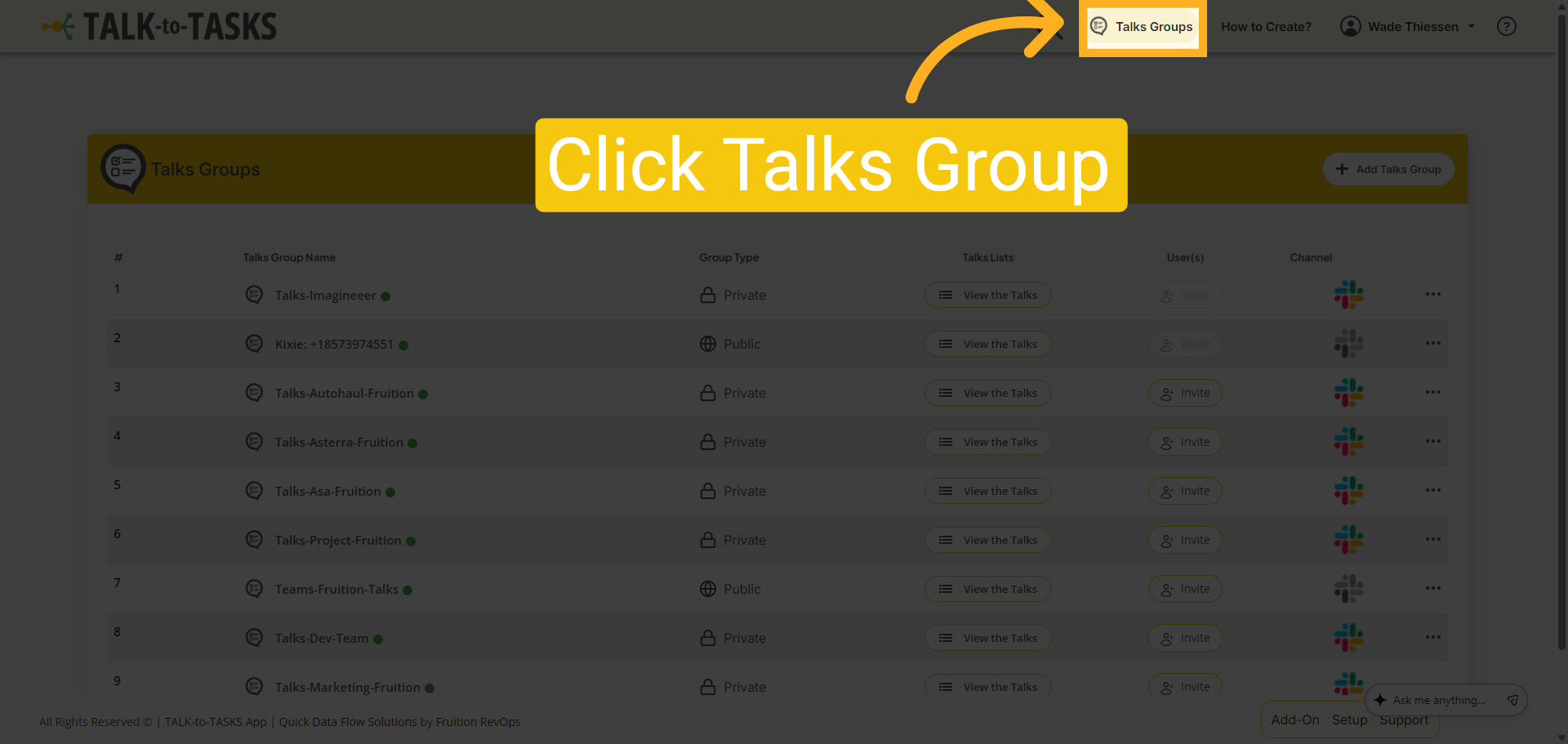
Task: Invite users to Talks-Autohaul-Fruition
Action: coord(1185,393)
